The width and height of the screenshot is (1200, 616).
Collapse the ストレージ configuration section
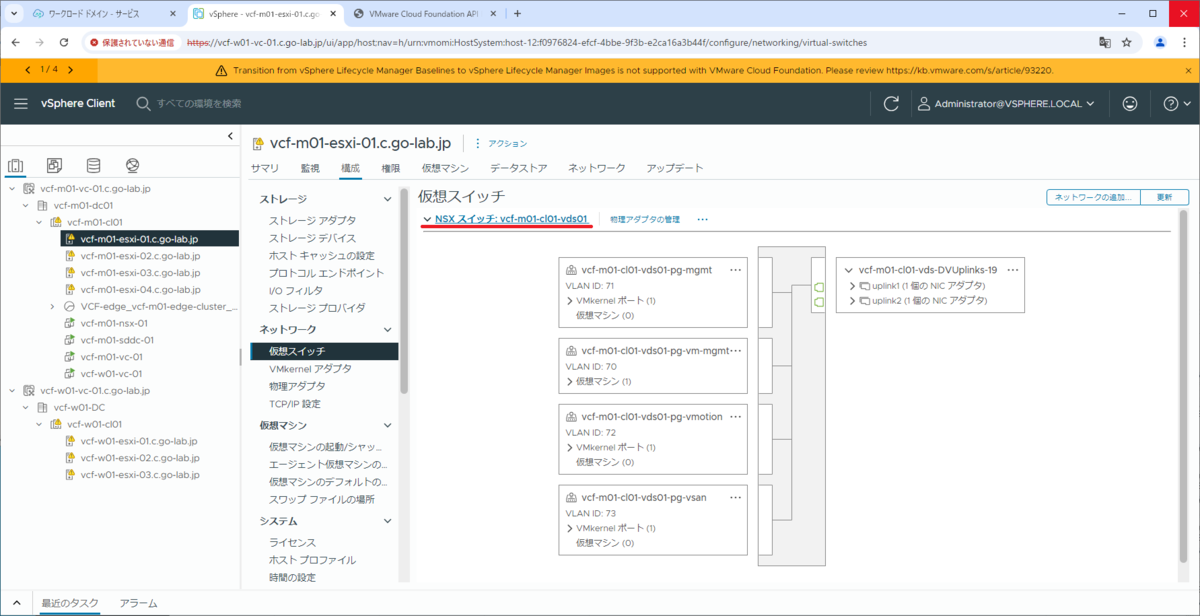[388, 199]
